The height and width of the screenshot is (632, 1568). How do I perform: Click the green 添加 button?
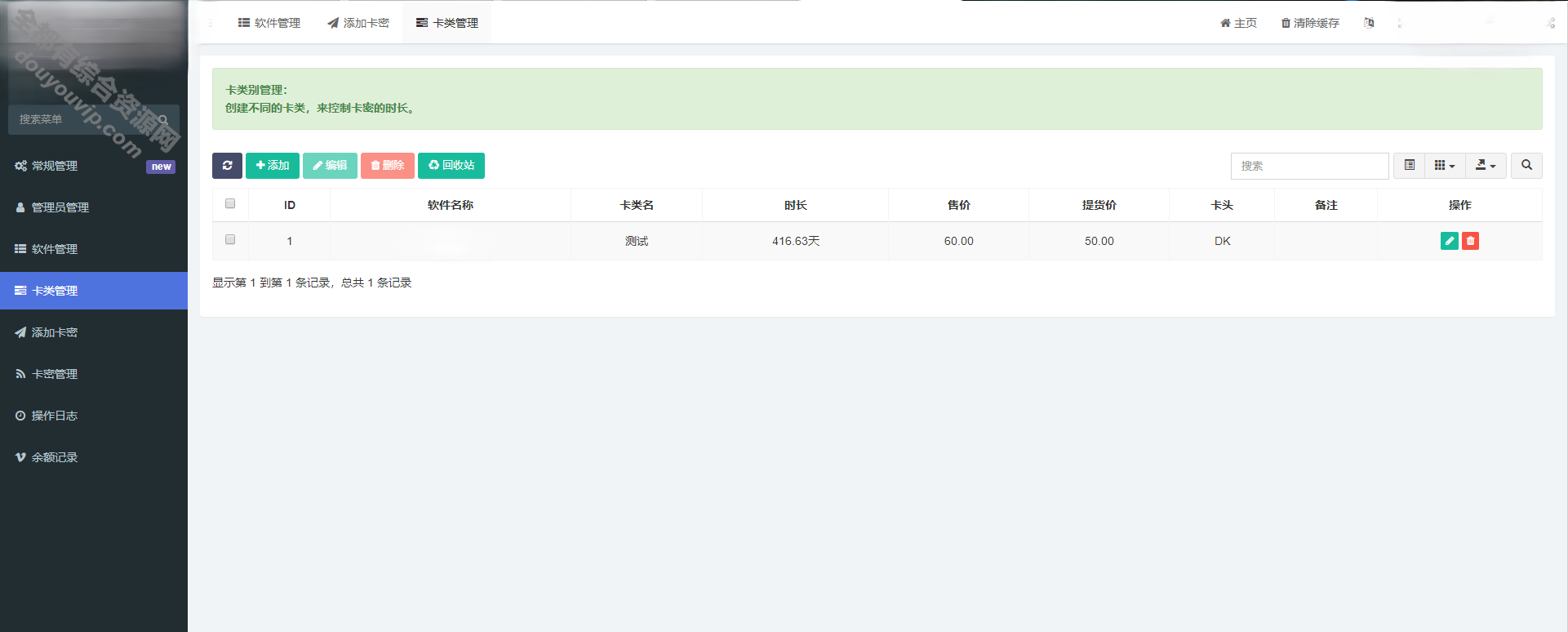273,166
